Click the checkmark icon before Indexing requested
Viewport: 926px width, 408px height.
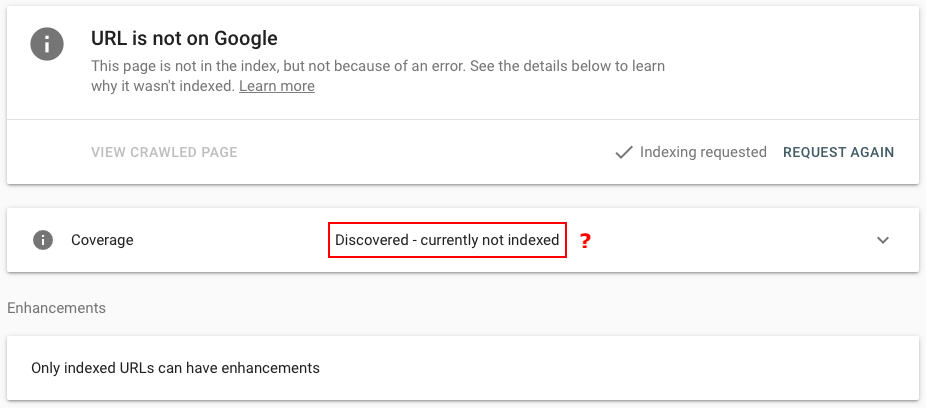[x=624, y=152]
